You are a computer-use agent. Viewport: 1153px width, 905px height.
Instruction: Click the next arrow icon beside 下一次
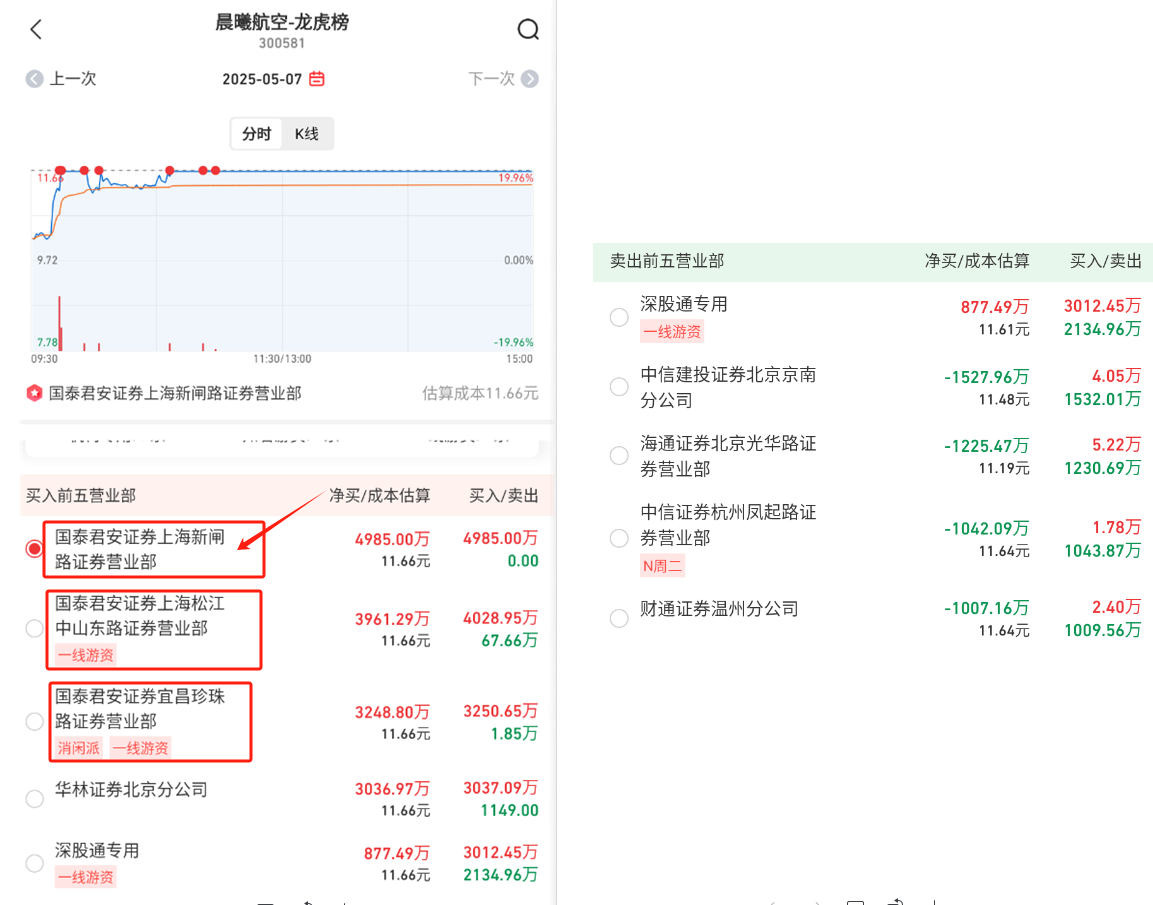pos(529,79)
